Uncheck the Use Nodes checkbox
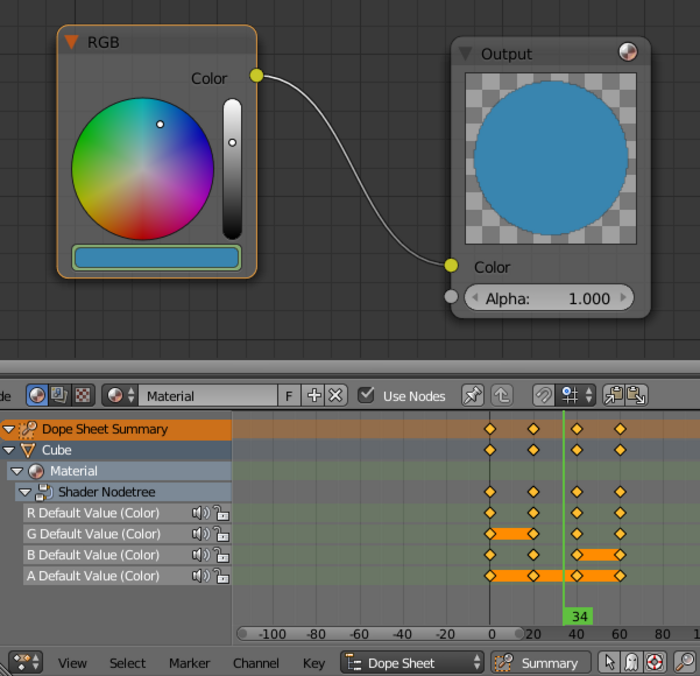This screenshot has height=676, width=700. pyautogui.click(x=366, y=396)
